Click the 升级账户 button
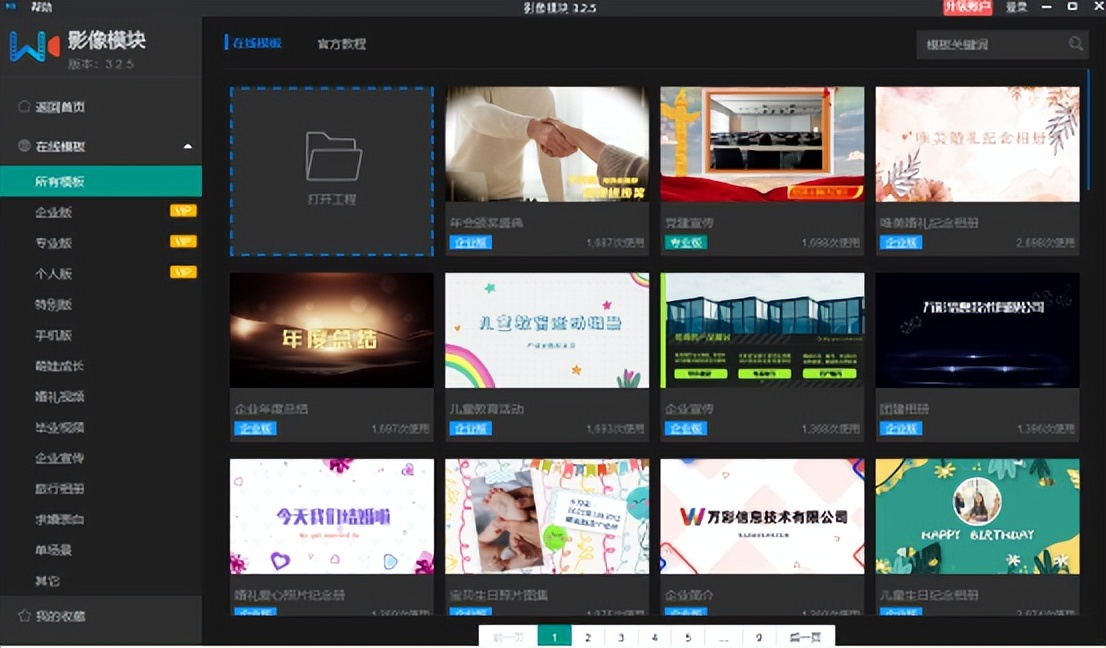The width and height of the screenshot is (1106, 648). click(965, 7)
